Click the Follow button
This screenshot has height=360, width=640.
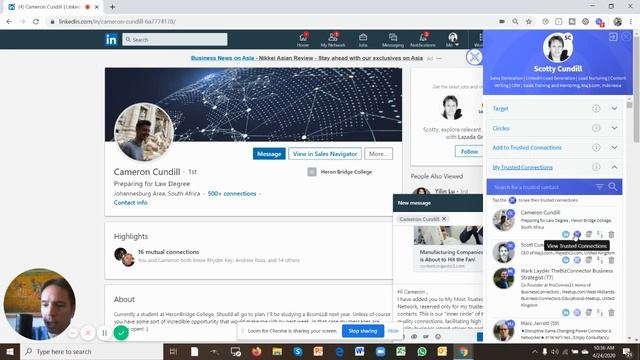469,151
